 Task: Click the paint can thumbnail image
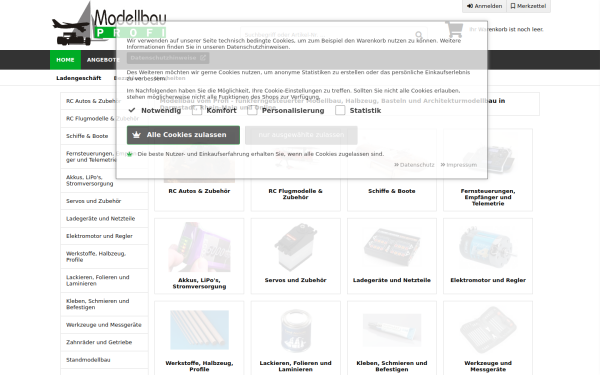coord(295,331)
